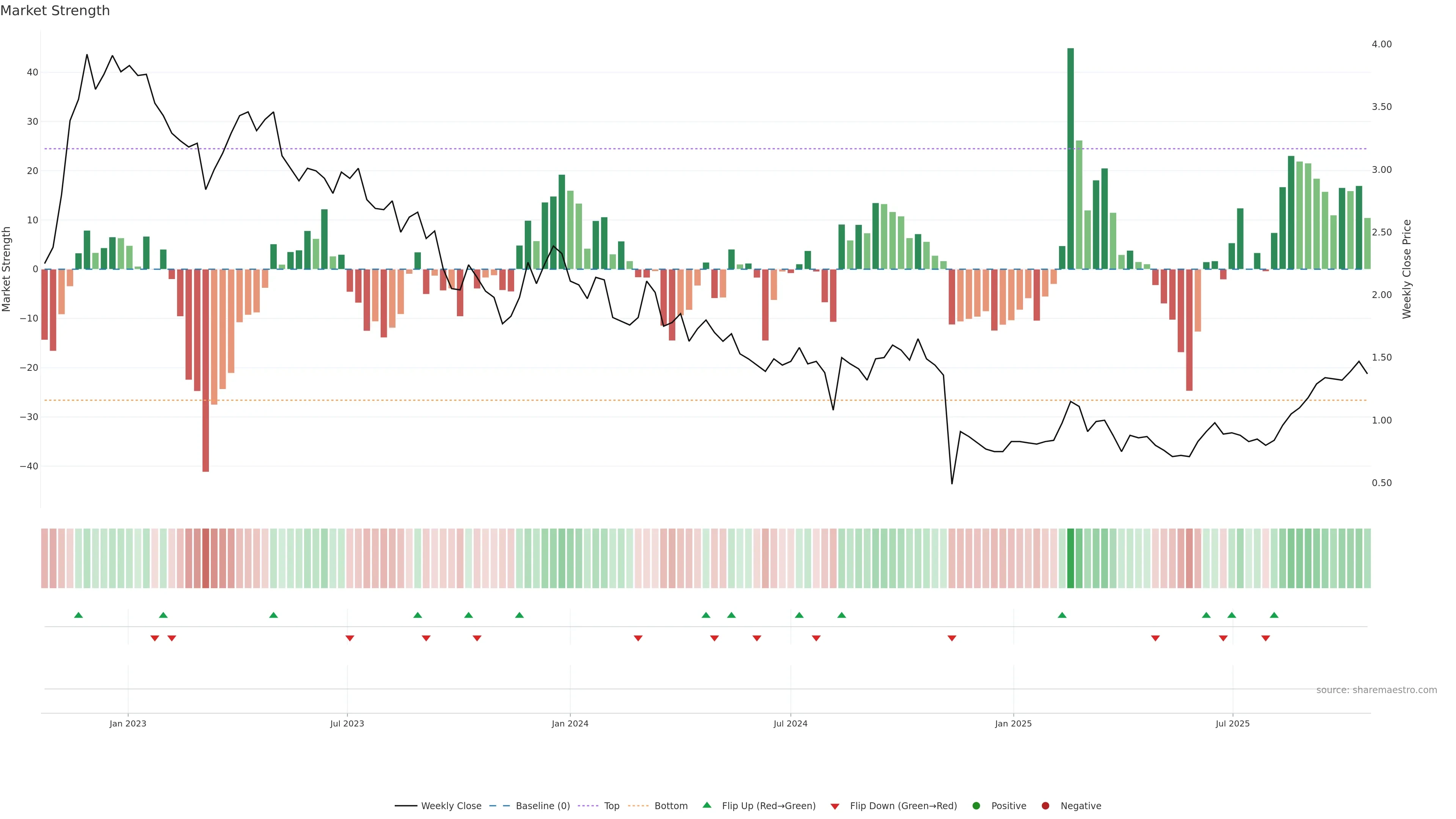This screenshot has width=1456, height=819.
Task: Click the Market Strength chart title
Action: pos(55,11)
